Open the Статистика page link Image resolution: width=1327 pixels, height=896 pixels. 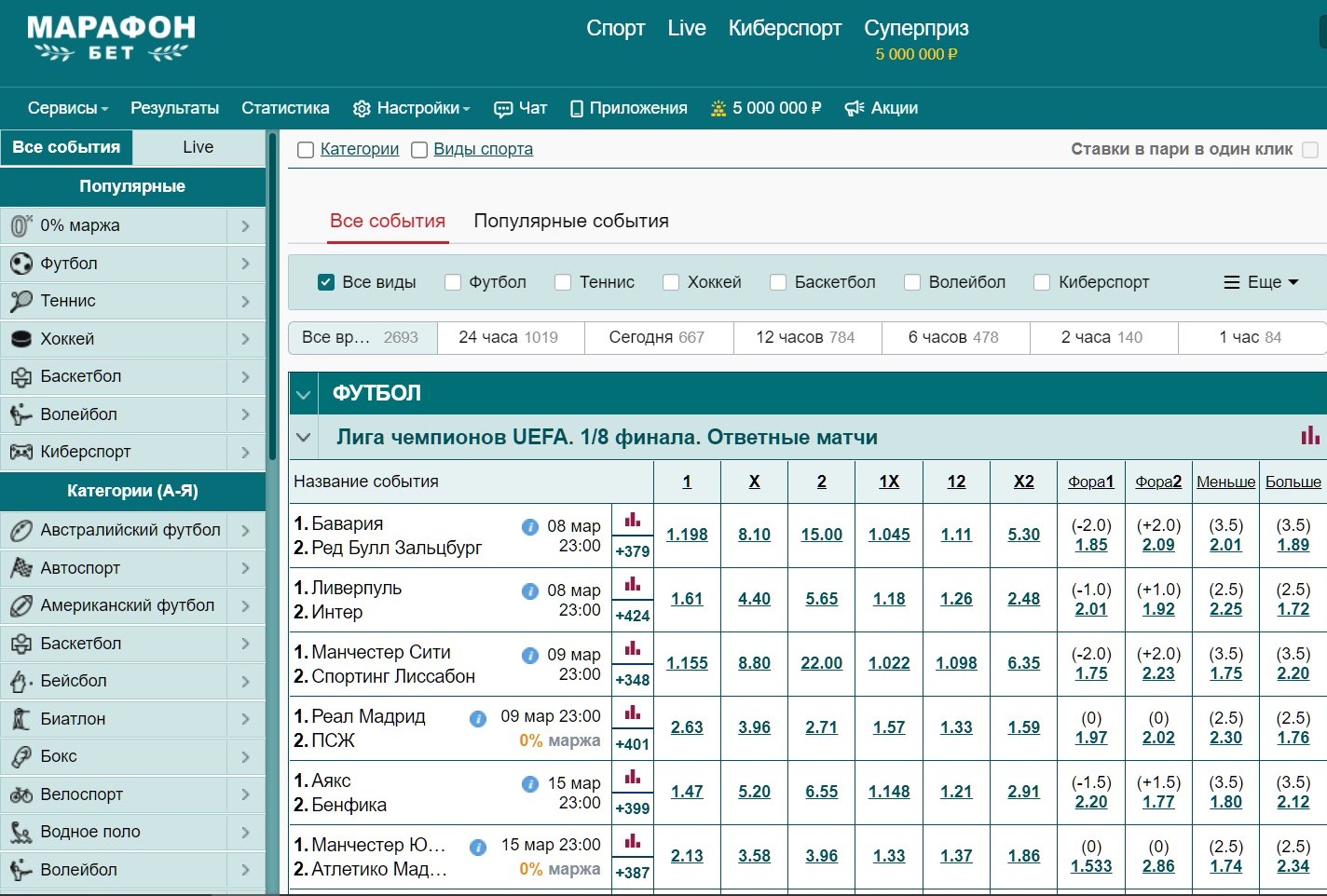click(285, 108)
